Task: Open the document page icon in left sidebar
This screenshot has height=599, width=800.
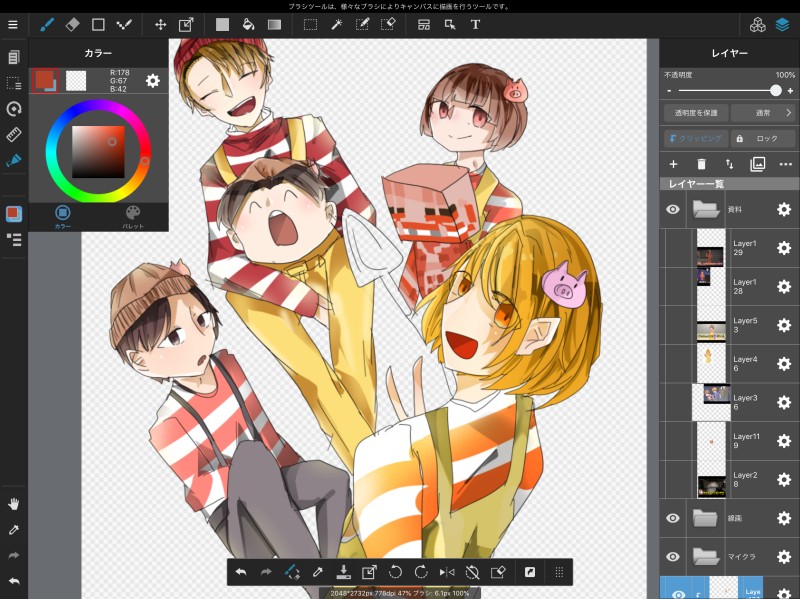Action: [x=14, y=57]
